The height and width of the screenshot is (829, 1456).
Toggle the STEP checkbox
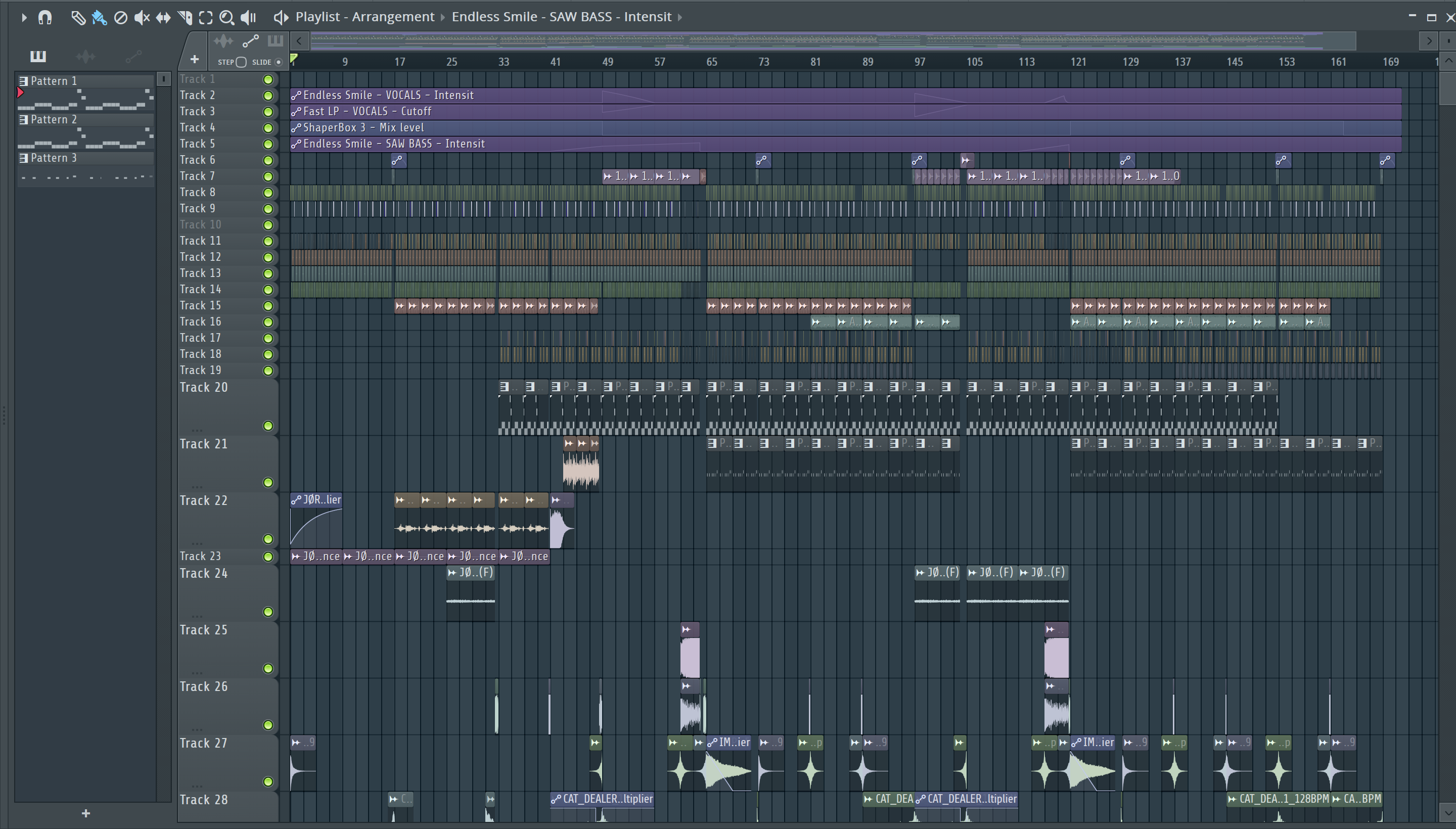click(241, 62)
